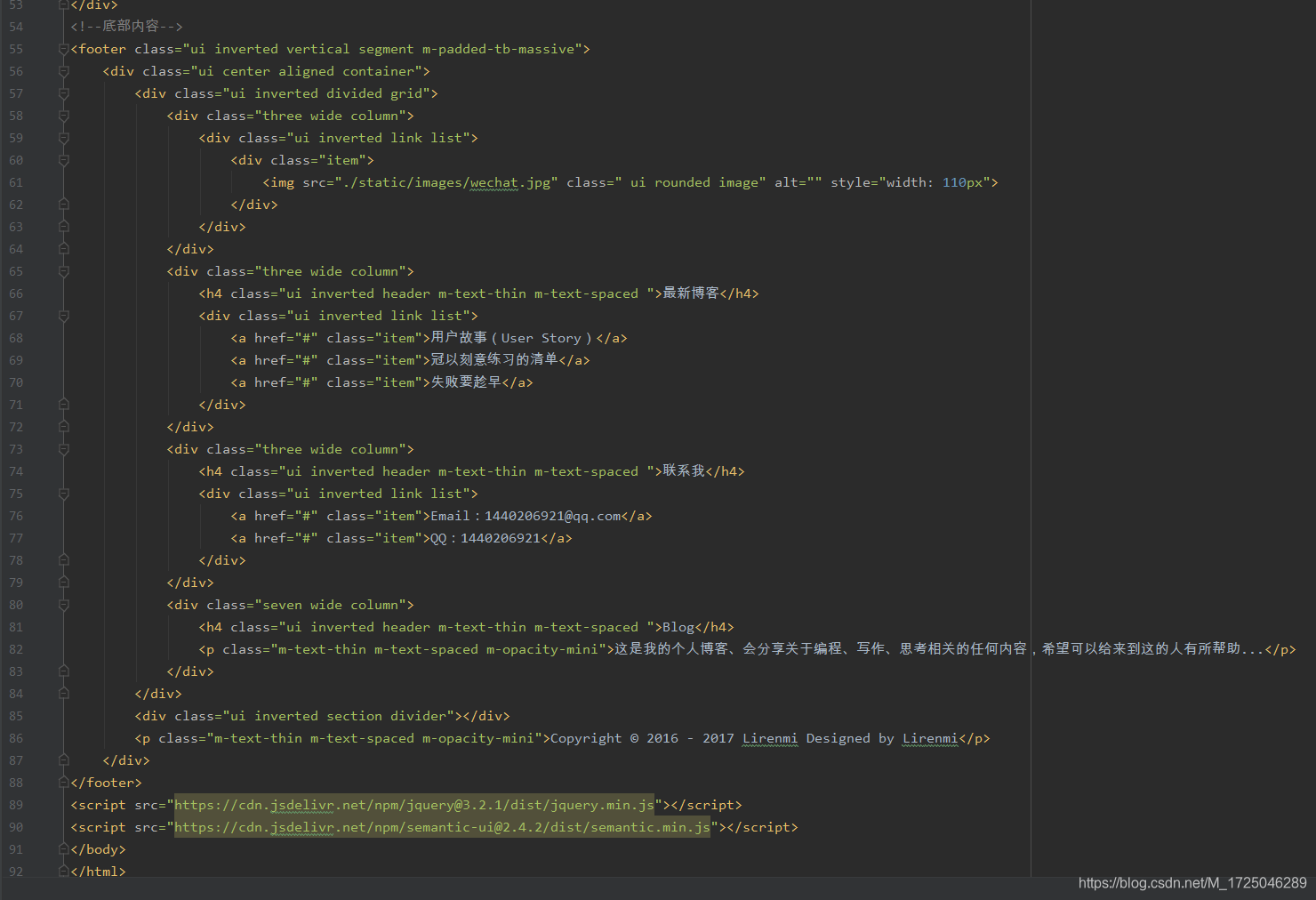Click line number 89 in the gutter

coord(16,805)
